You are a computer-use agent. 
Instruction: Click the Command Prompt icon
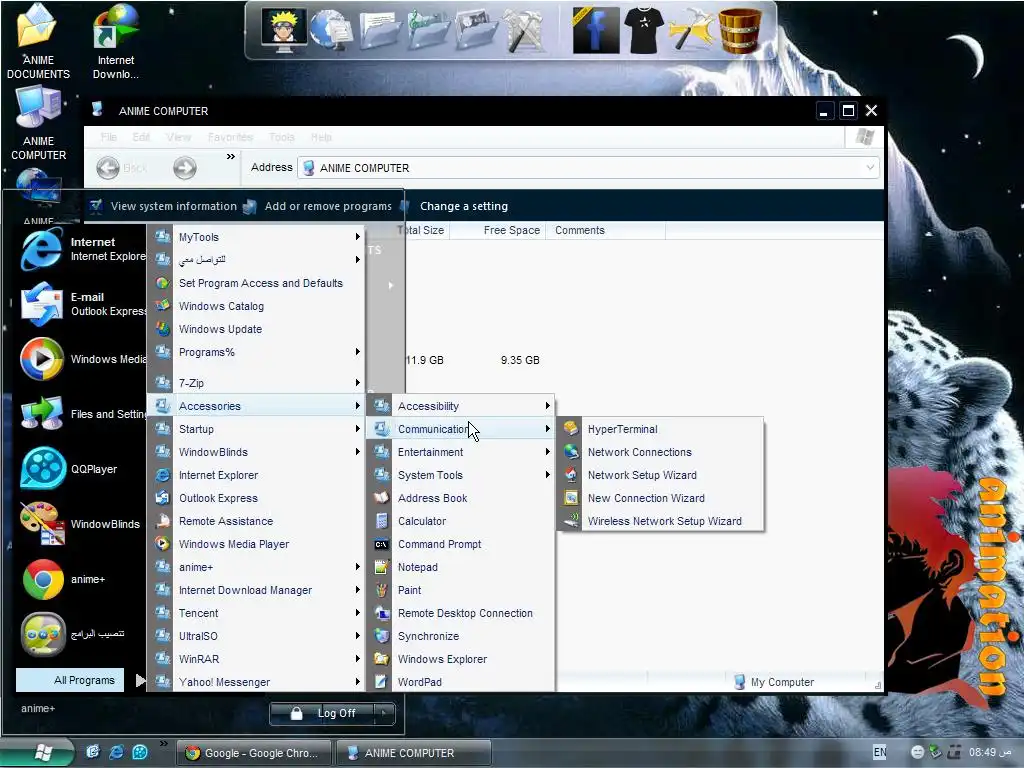[381, 544]
